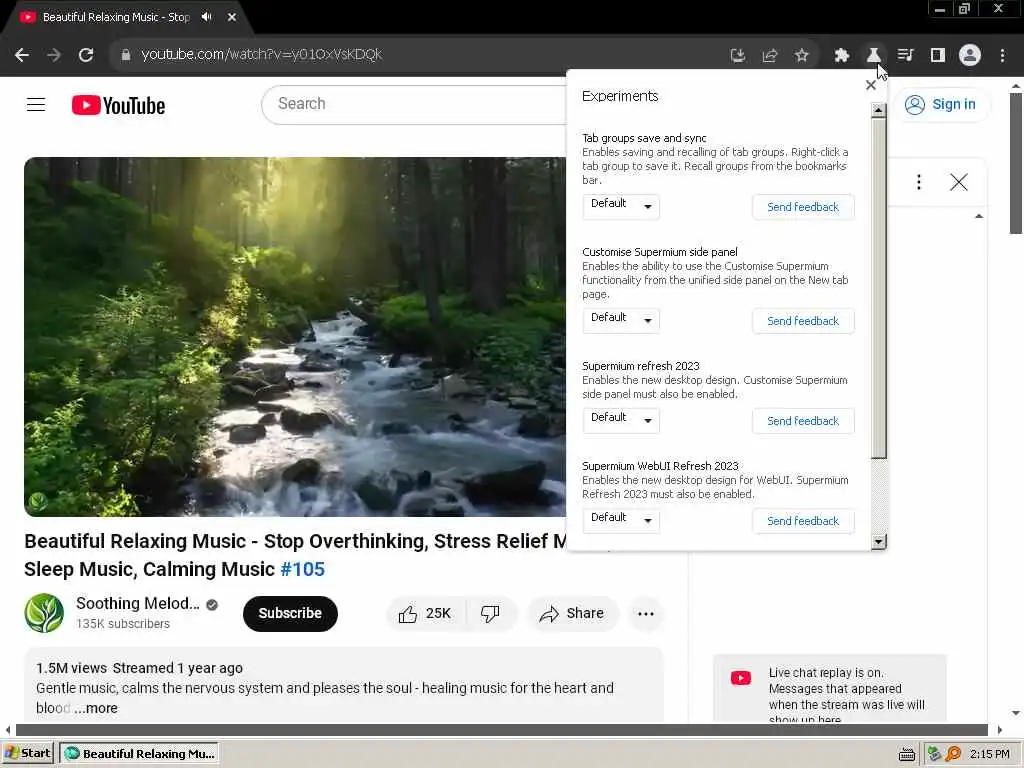The width and height of the screenshot is (1024, 768).
Task: Send feedback for Customise Supermium side panel
Action: (803, 321)
